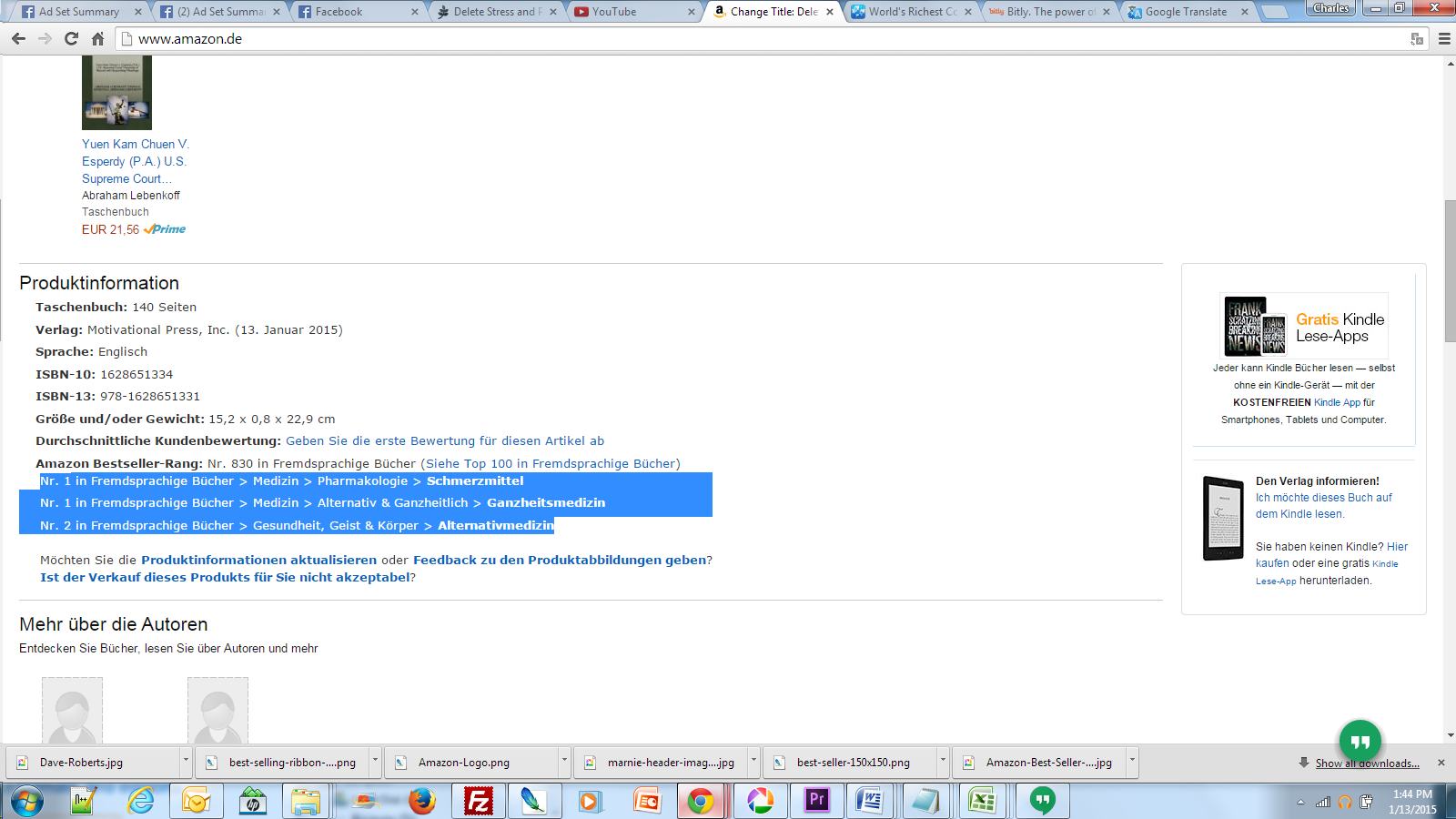Expand dropdown for Amazon-Logo.png download

tap(564, 763)
